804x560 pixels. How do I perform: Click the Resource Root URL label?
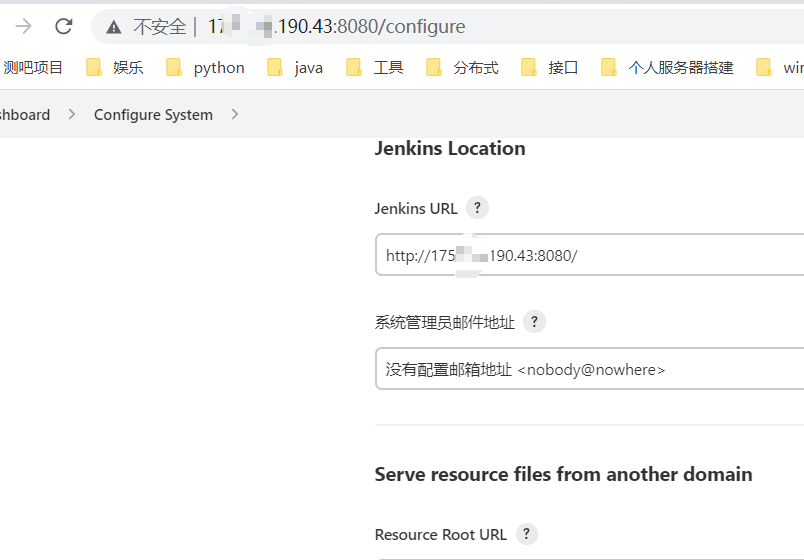tap(440, 535)
